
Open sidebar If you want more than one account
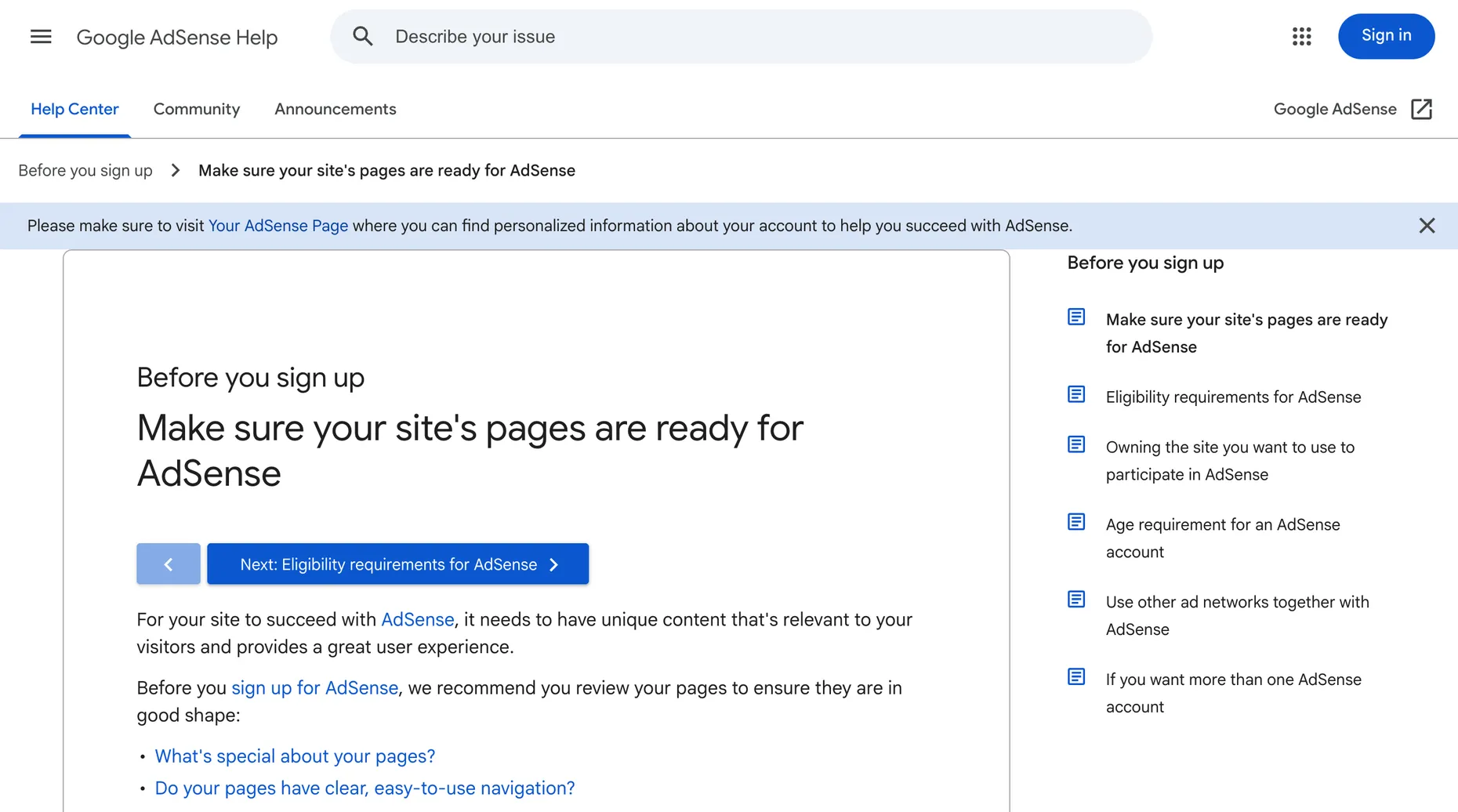pyautogui.click(x=1233, y=693)
